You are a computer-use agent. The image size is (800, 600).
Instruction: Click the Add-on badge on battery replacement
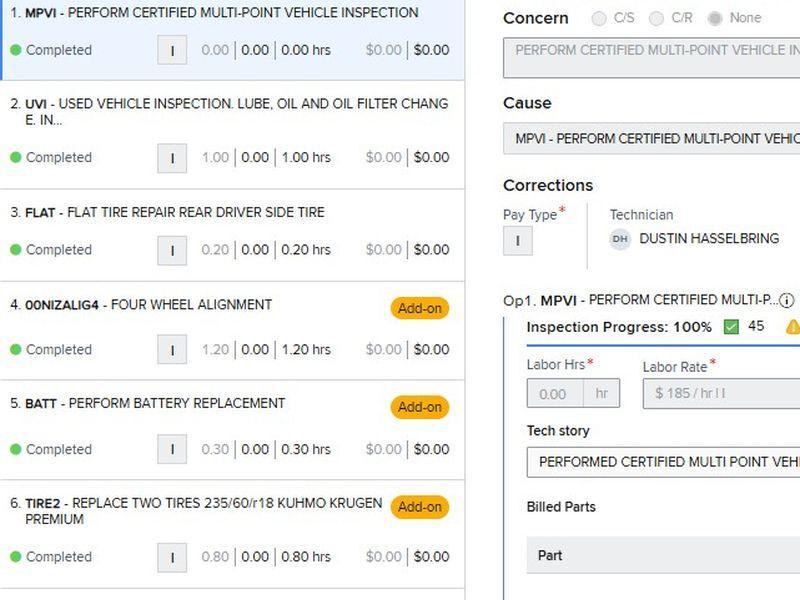click(x=420, y=406)
